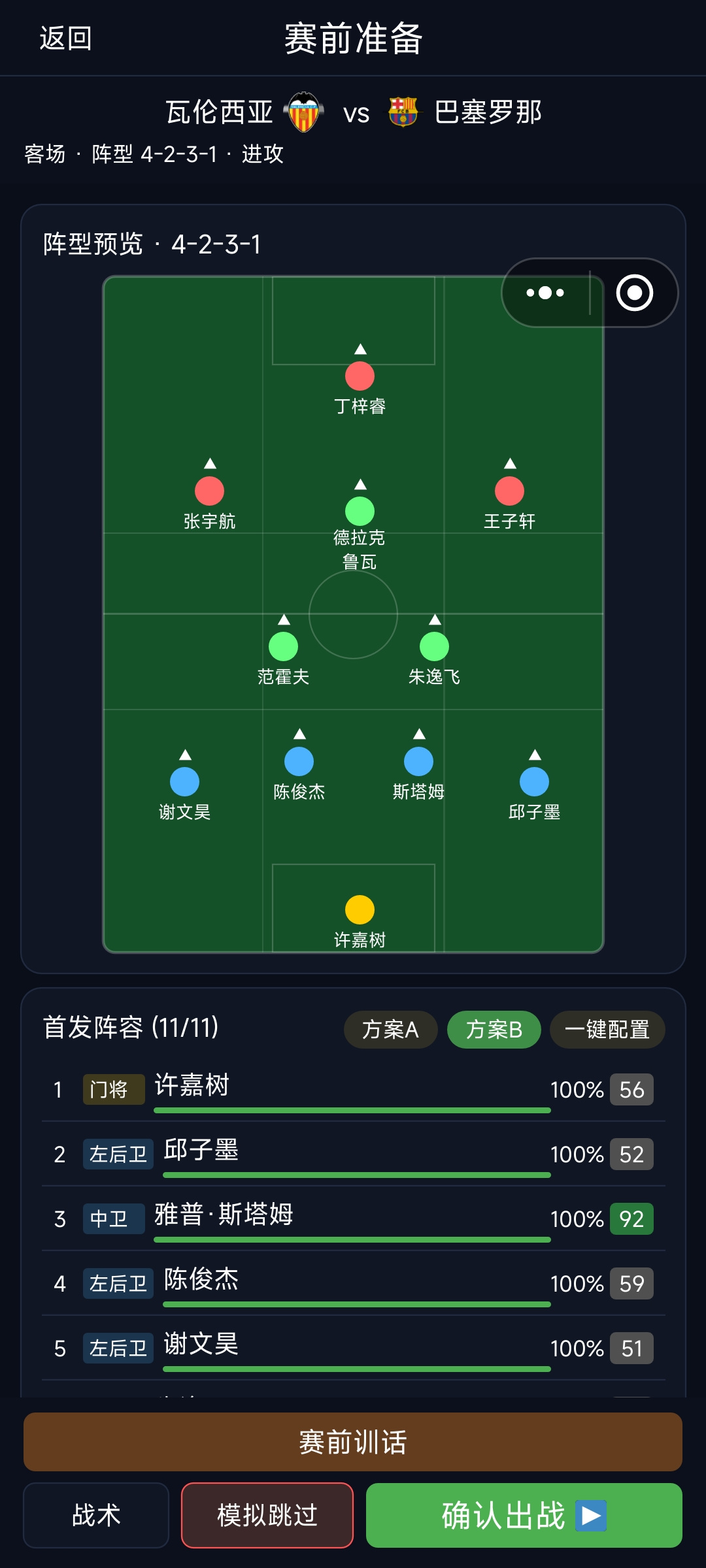Select defender 谢文昊 blue marker

click(x=184, y=782)
